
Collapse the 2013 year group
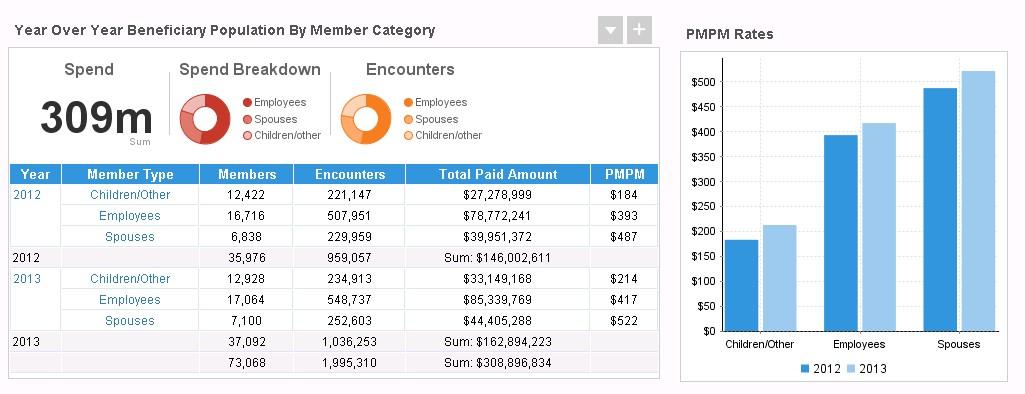[x=27, y=279]
